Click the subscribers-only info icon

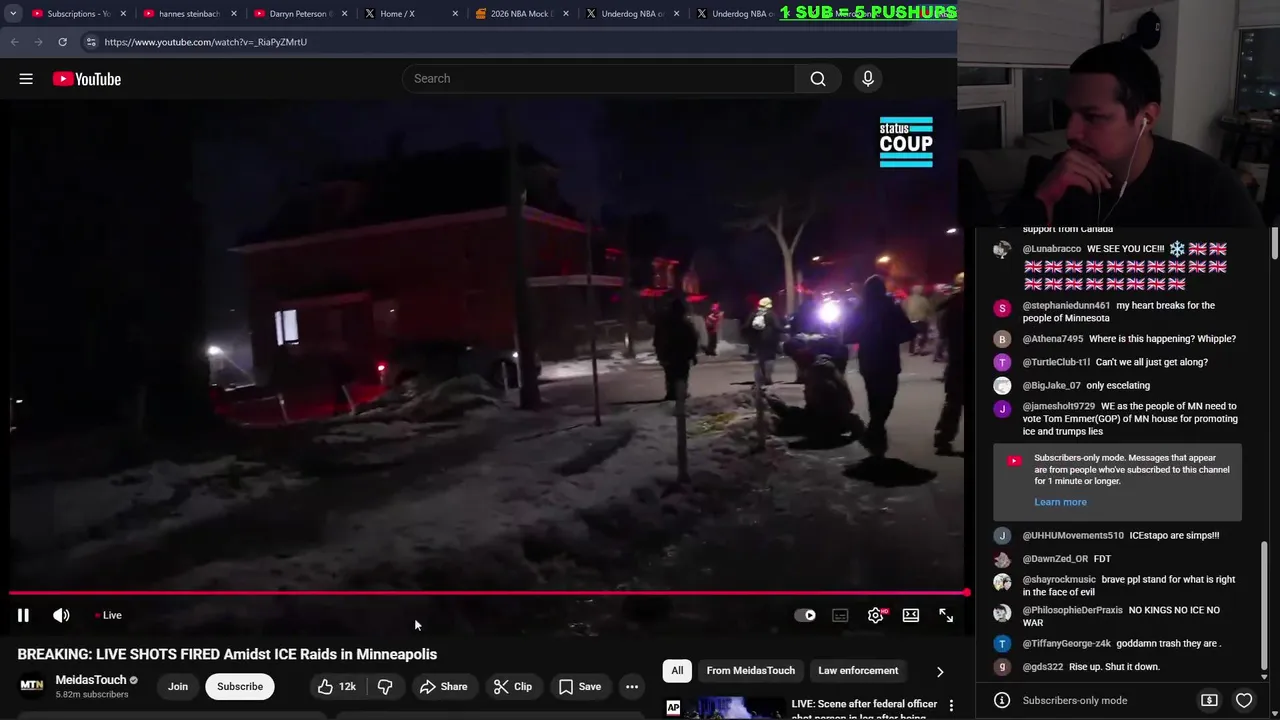[1002, 701]
